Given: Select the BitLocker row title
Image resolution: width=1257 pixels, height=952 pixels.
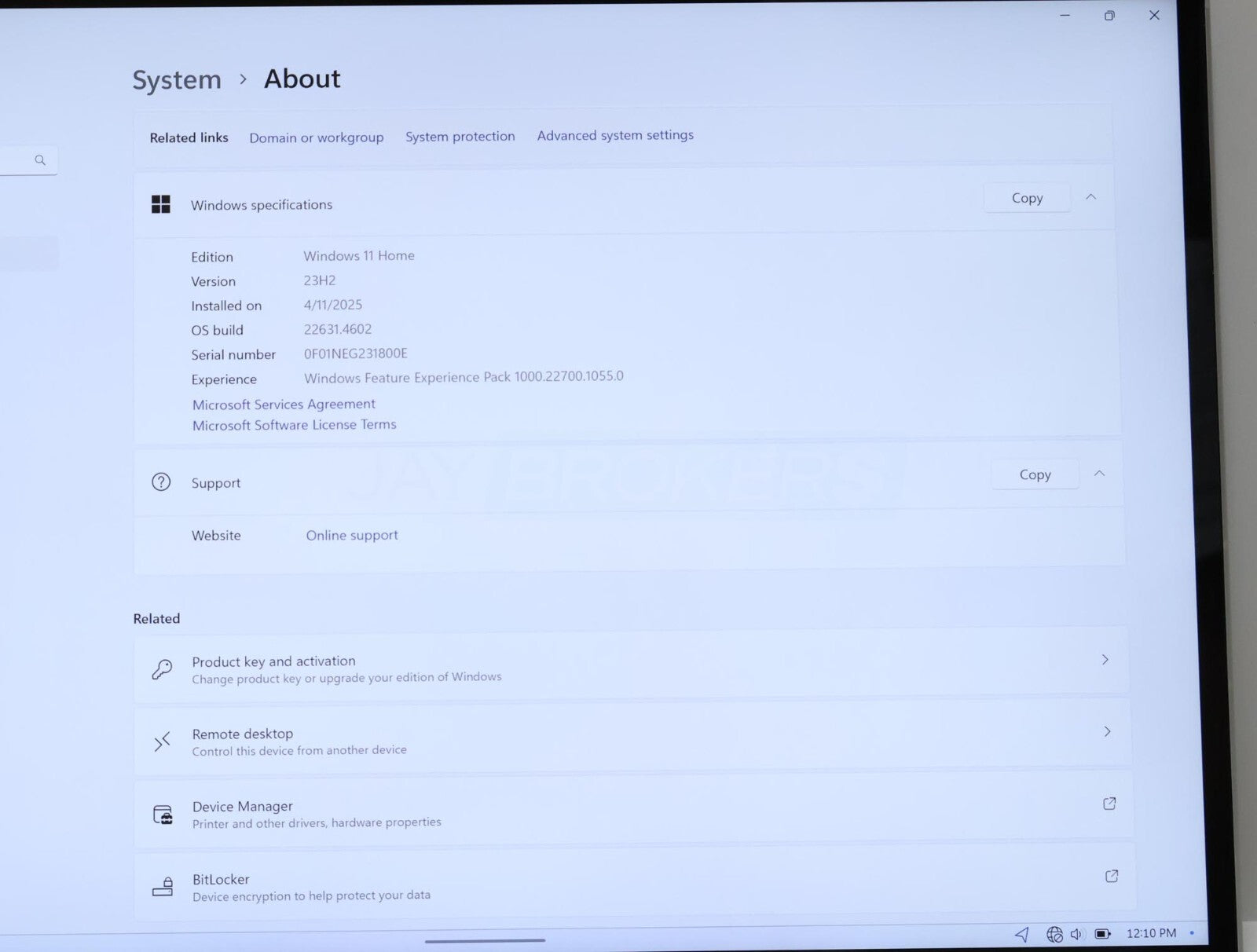Looking at the screenshot, I should 221,880.
